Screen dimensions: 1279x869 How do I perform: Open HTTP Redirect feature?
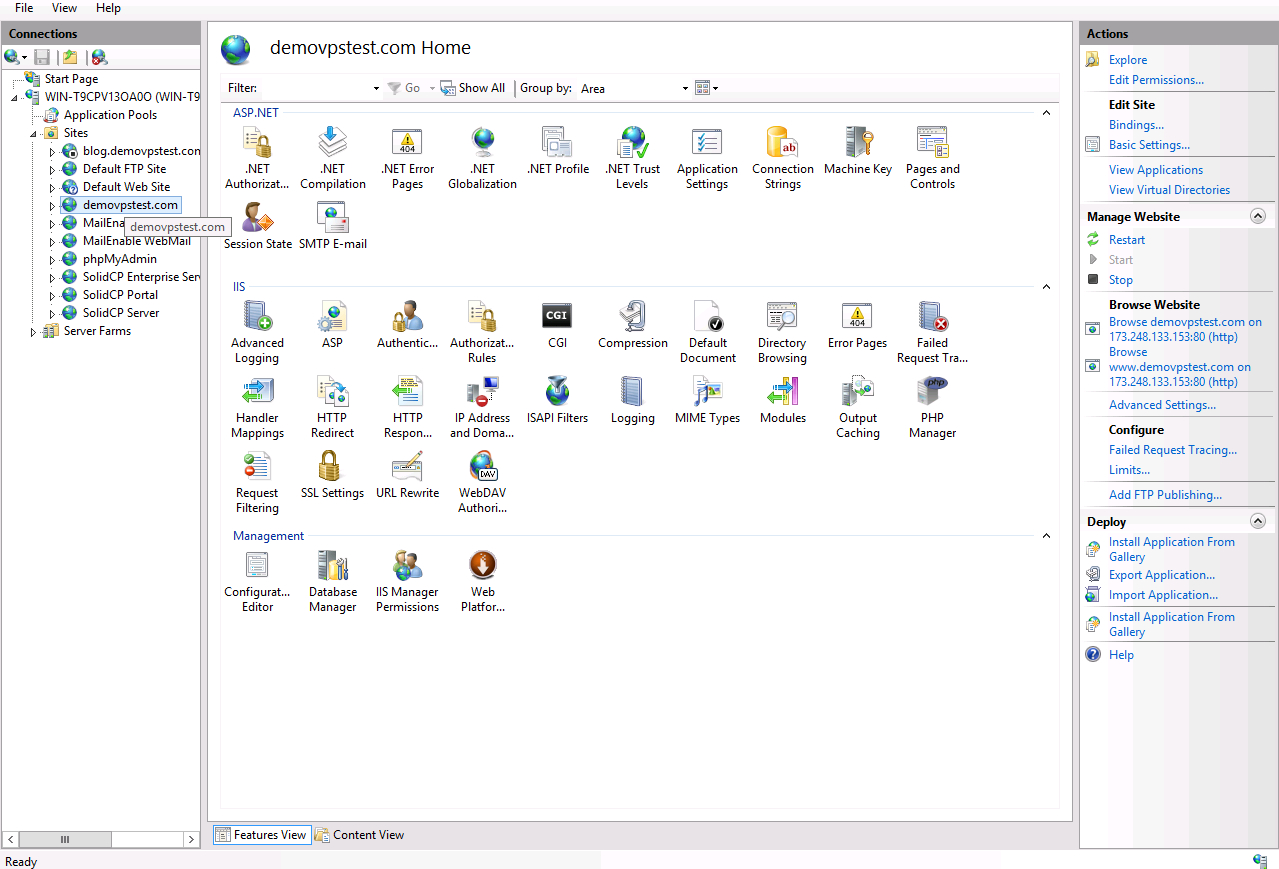[332, 407]
